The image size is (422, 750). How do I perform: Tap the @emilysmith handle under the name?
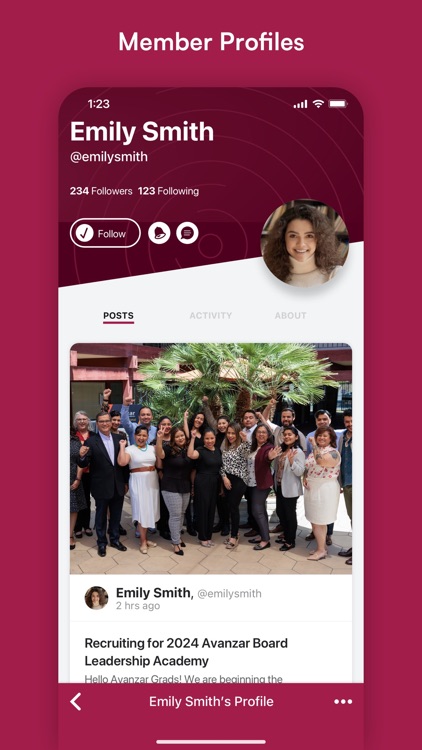pos(109,157)
